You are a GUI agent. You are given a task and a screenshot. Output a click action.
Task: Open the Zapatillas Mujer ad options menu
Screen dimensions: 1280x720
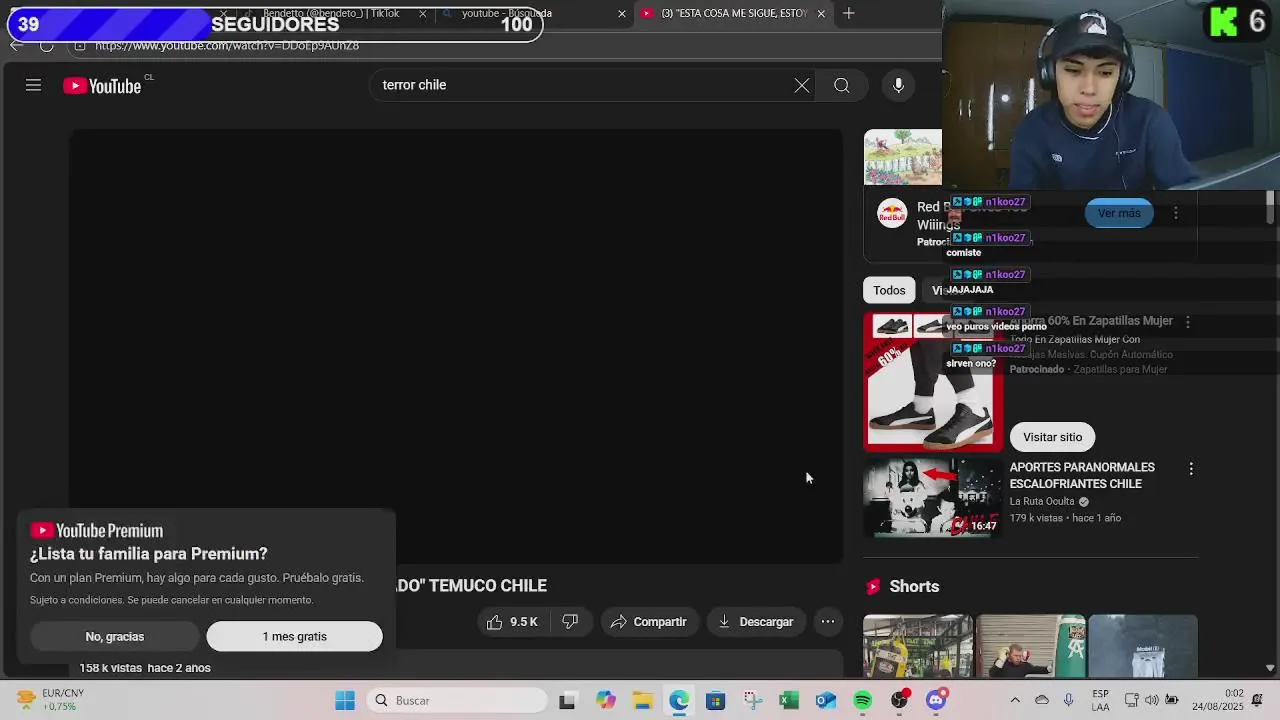click(x=1188, y=322)
